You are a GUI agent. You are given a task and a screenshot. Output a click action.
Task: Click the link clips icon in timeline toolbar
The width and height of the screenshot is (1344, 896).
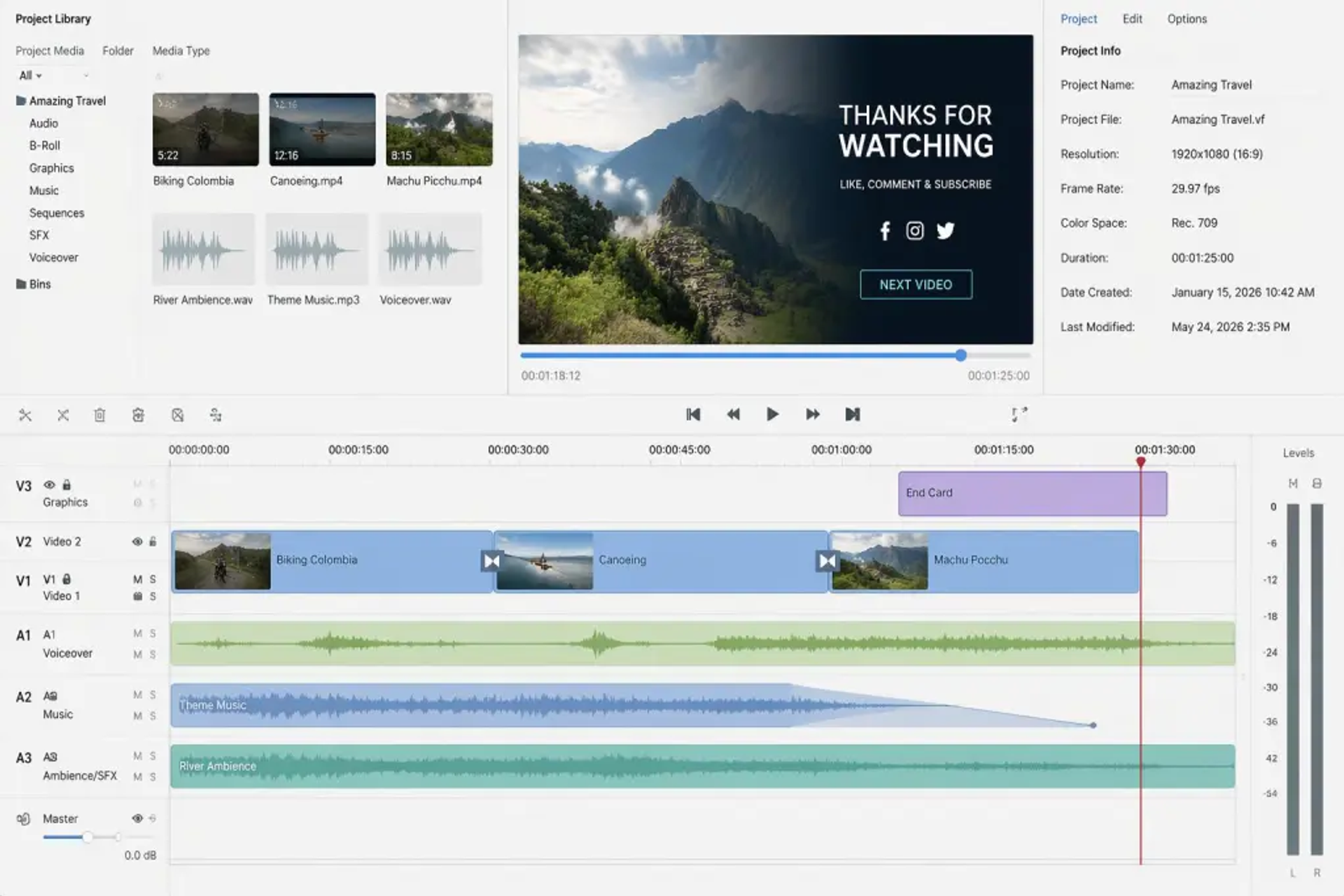(216, 415)
